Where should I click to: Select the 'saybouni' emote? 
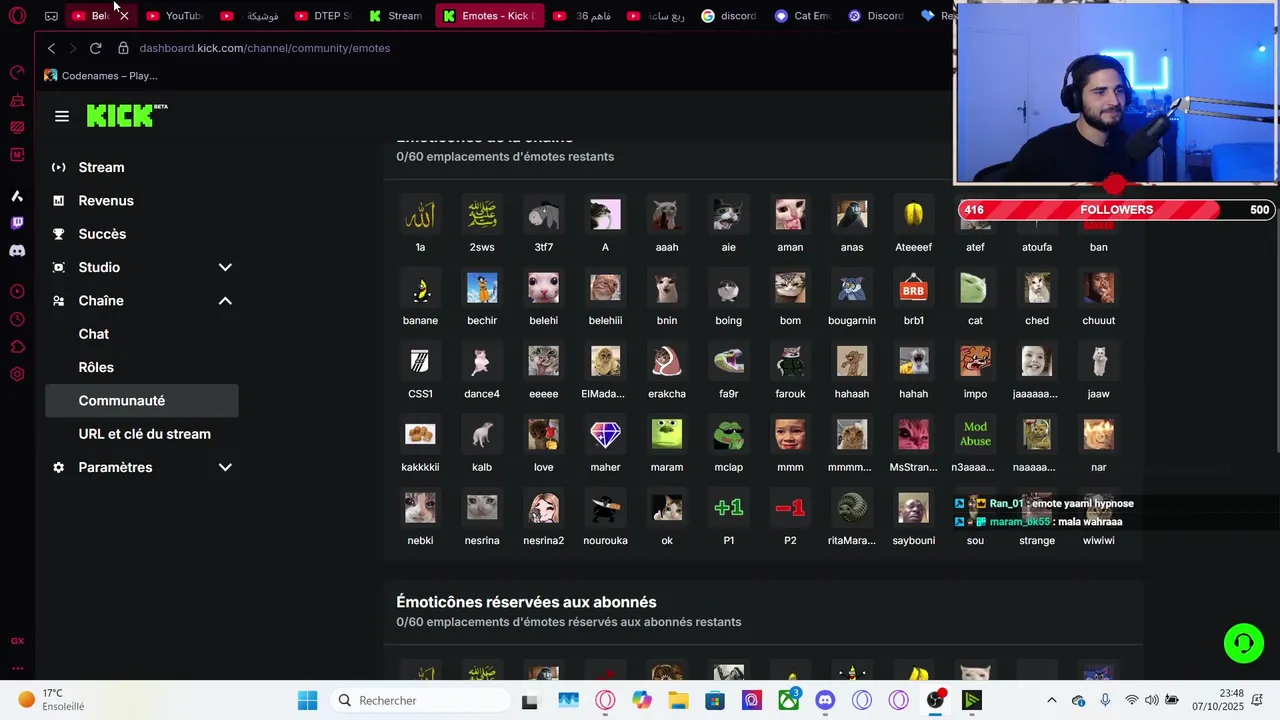(x=913, y=508)
